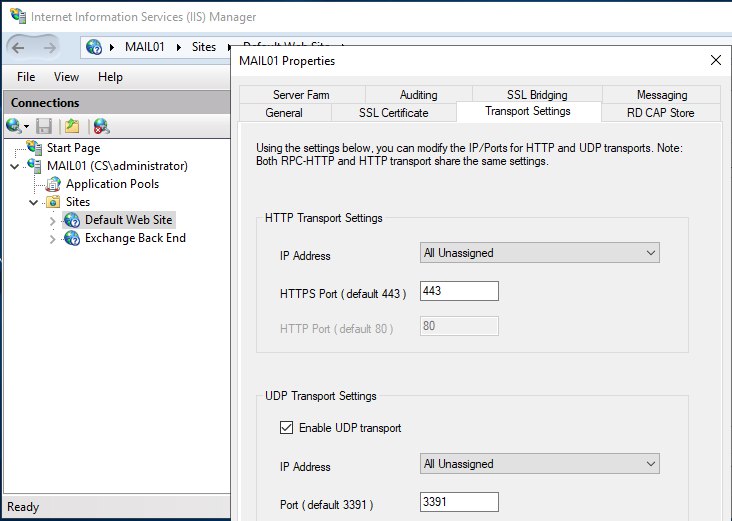Click the disabled HTTP Port field
The width and height of the screenshot is (732, 521).
[x=459, y=326]
